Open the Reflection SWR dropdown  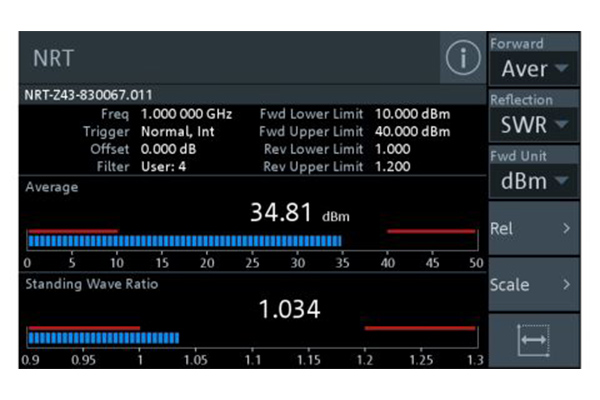coord(533,125)
